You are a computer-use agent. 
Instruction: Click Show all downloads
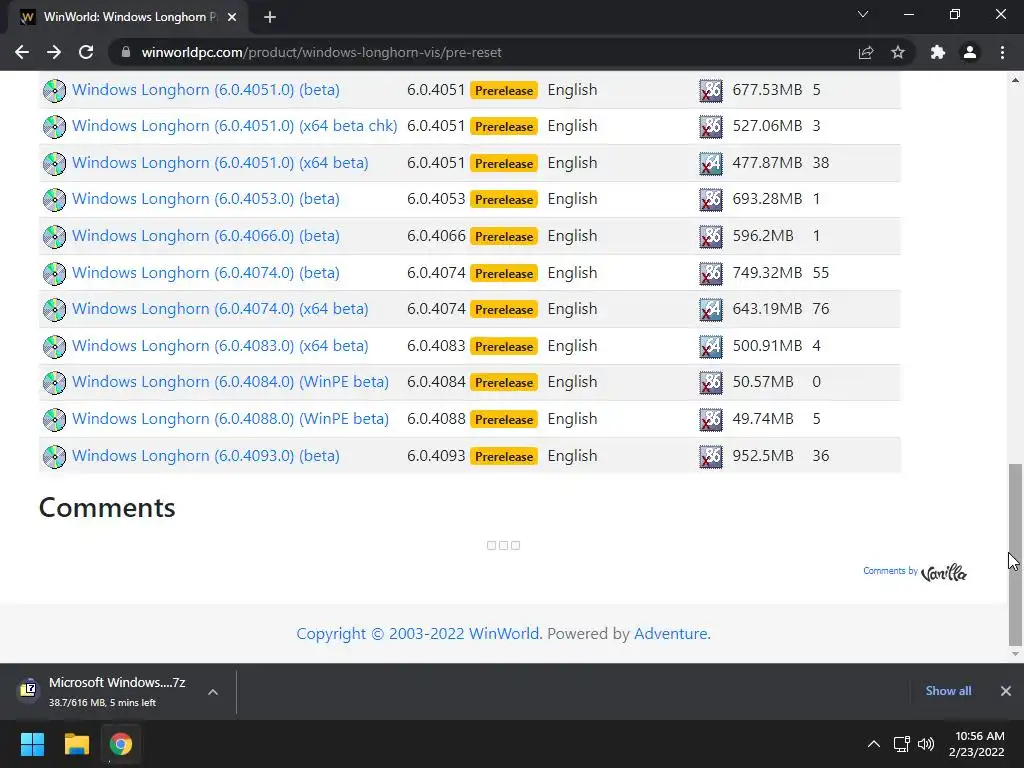pyautogui.click(x=948, y=691)
